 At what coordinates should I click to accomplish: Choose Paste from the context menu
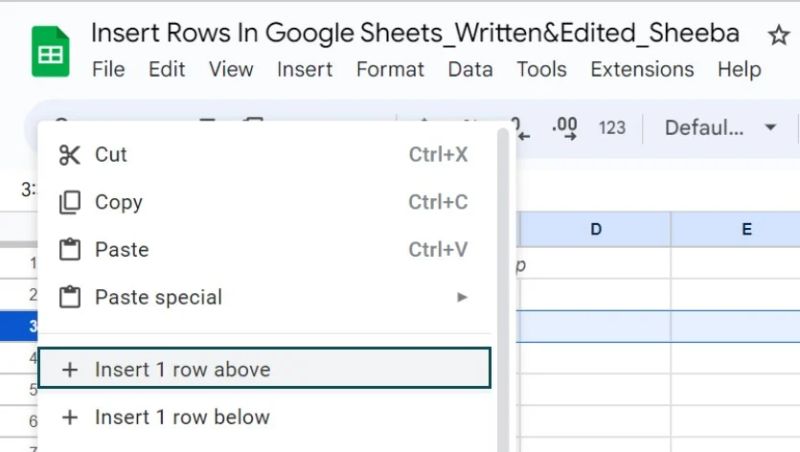click(x=264, y=250)
